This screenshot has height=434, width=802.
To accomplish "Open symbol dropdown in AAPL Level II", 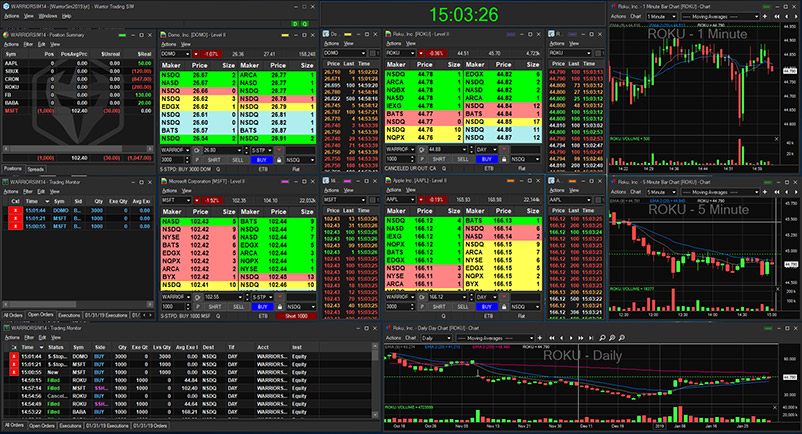I will 412,200.
